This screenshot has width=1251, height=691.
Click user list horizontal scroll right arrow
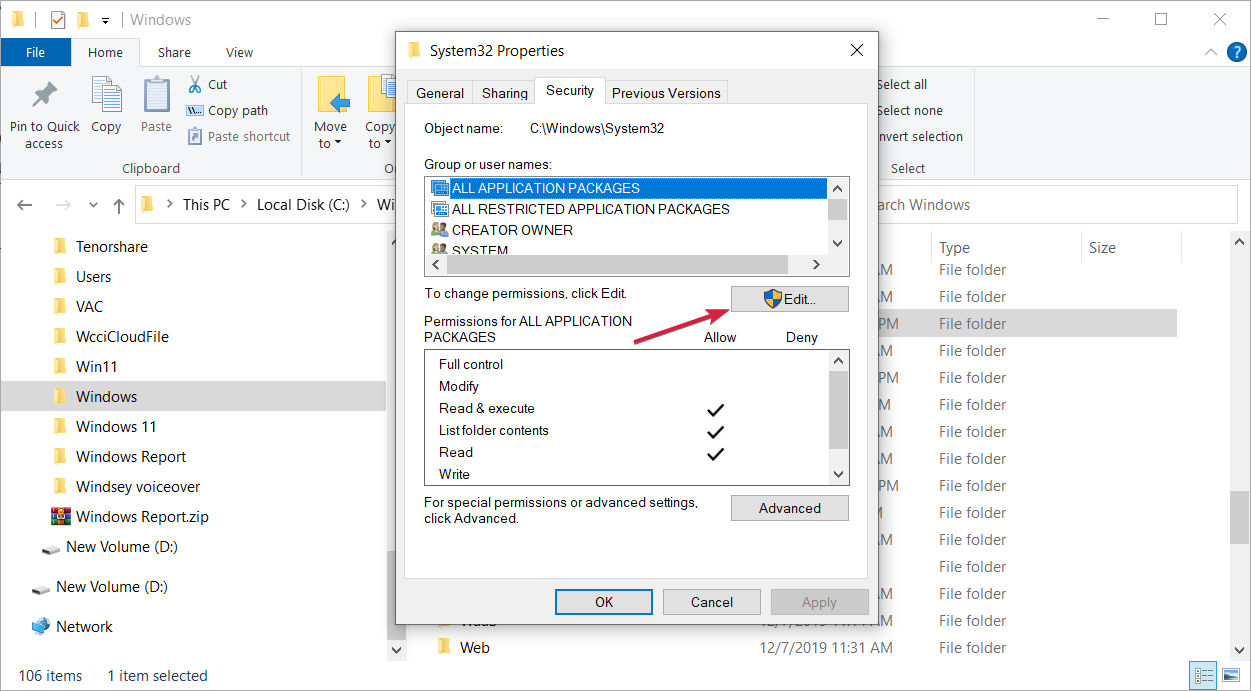[x=816, y=265]
